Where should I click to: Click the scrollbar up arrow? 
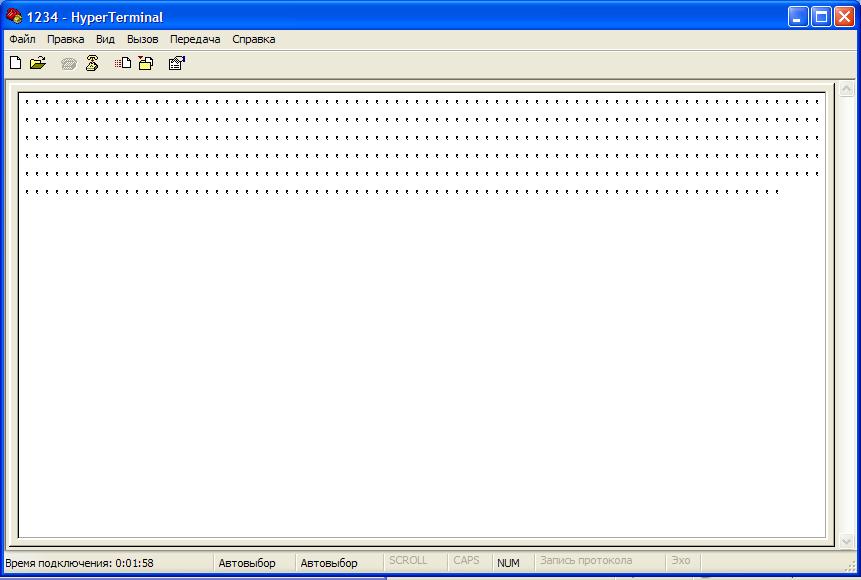pos(847,90)
